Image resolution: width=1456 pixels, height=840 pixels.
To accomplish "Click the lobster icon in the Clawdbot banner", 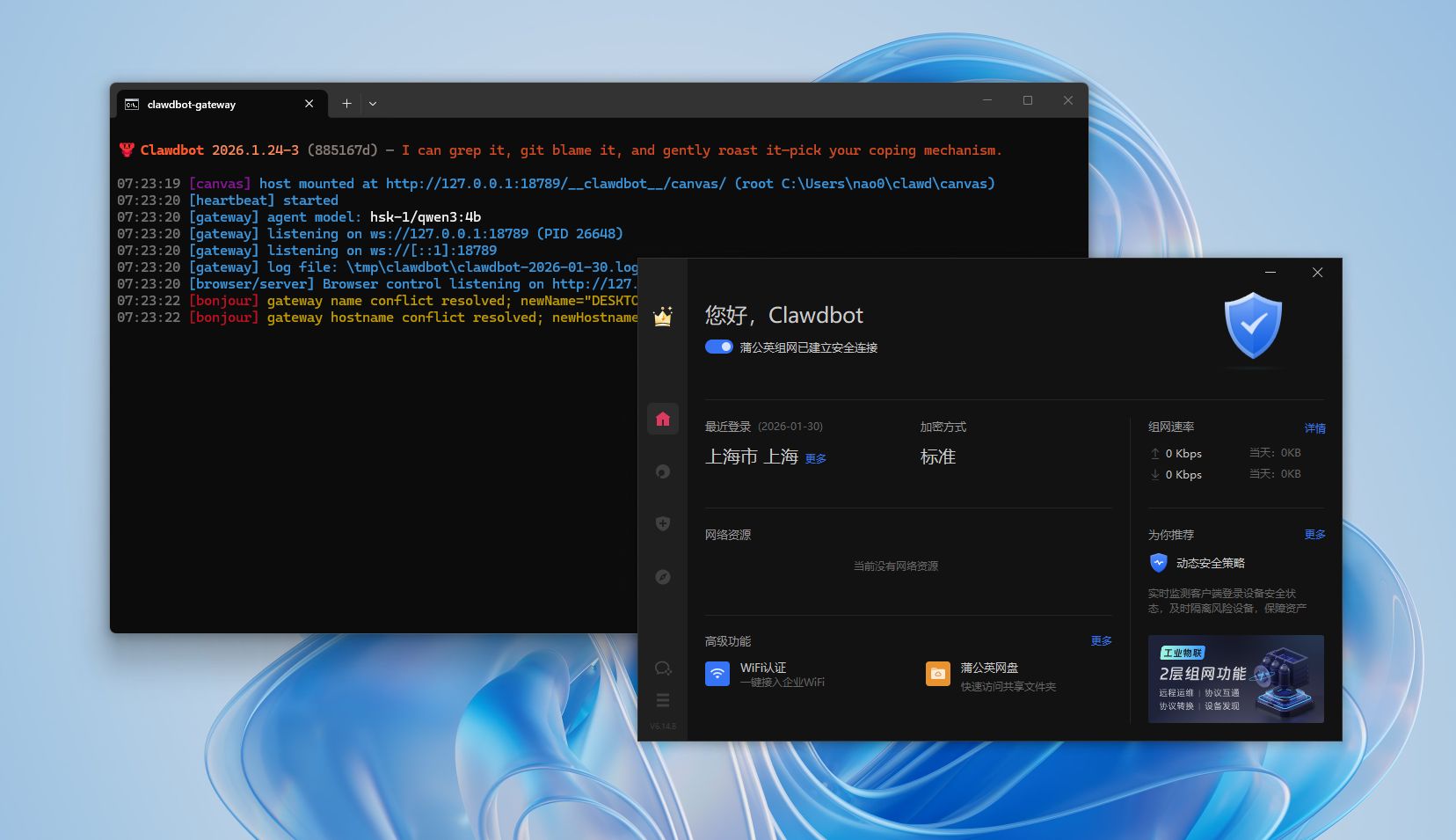I will click(x=127, y=150).
